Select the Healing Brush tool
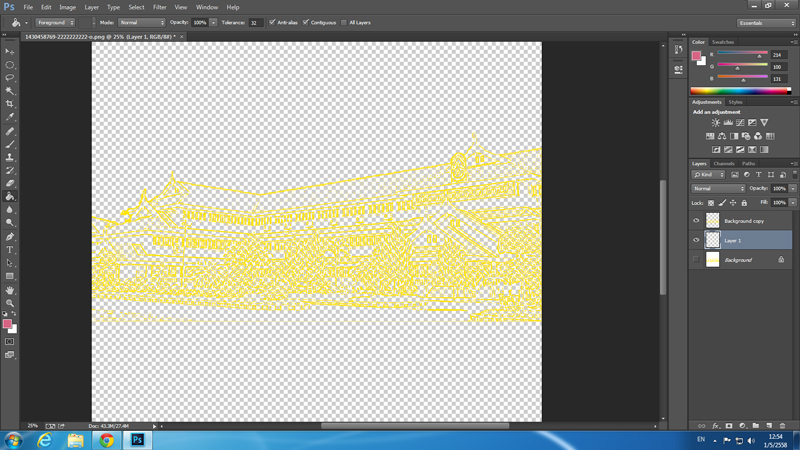Image resolution: width=800 pixels, height=450 pixels. coord(10,131)
